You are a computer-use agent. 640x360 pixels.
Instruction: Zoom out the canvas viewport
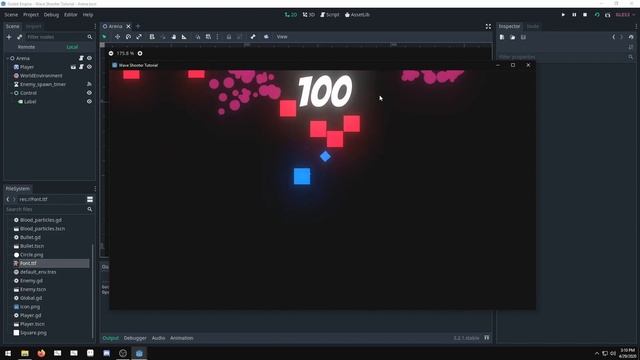point(111,53)
